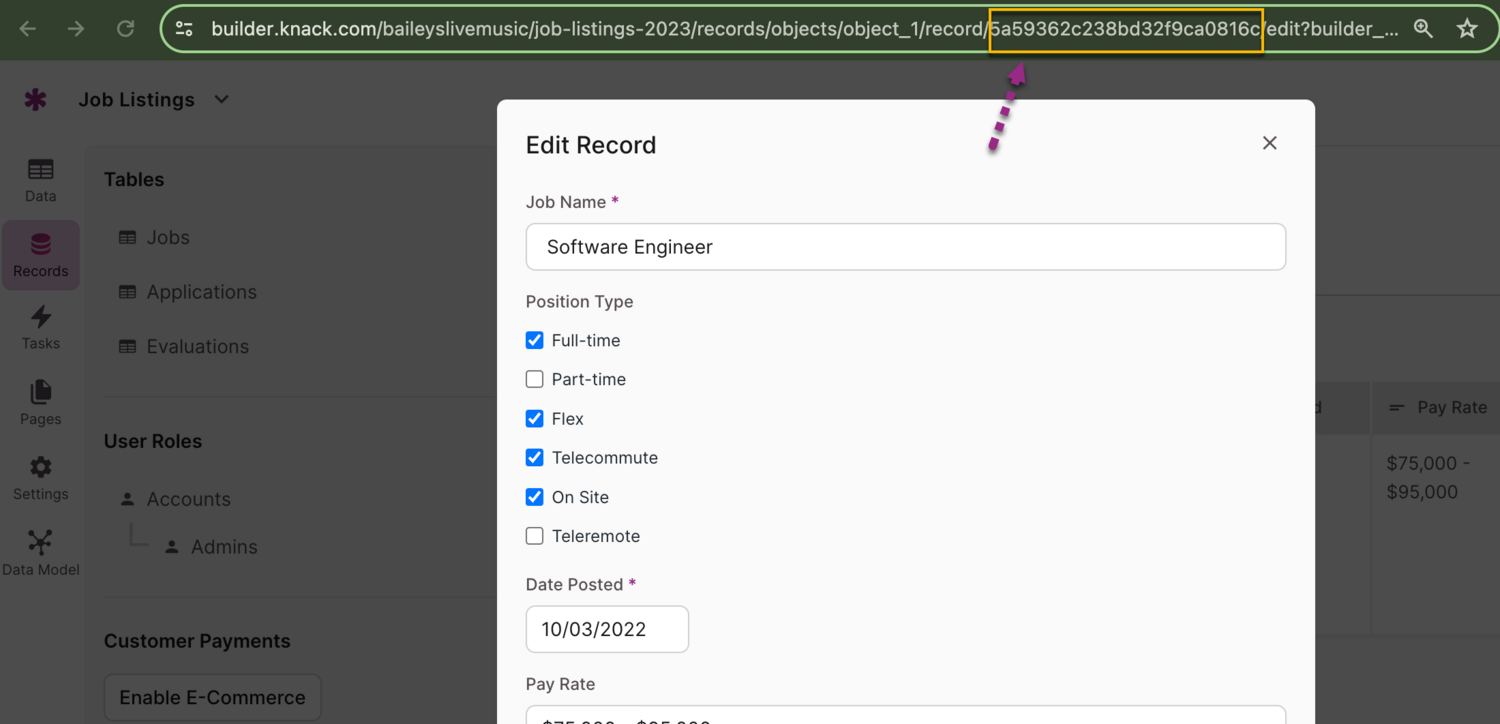Toggle the Telecommute checkbox
Image resolution: width=1500 pixels, height=724 pixels.
click(535, 458)
